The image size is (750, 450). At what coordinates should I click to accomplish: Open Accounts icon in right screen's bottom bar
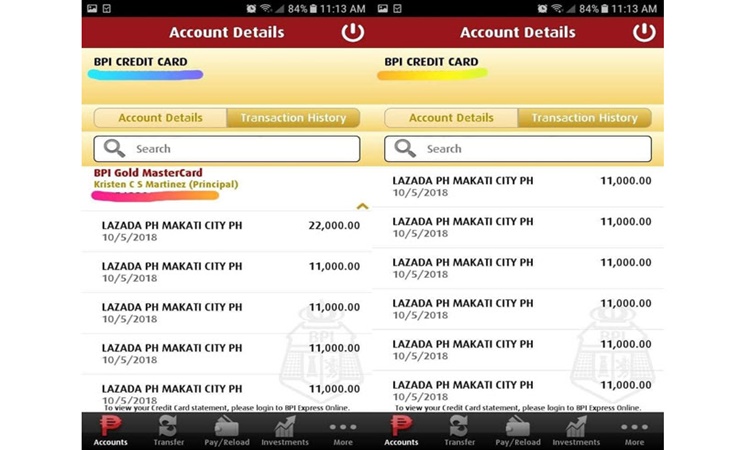pyautogui.click(x=401, y=430)
